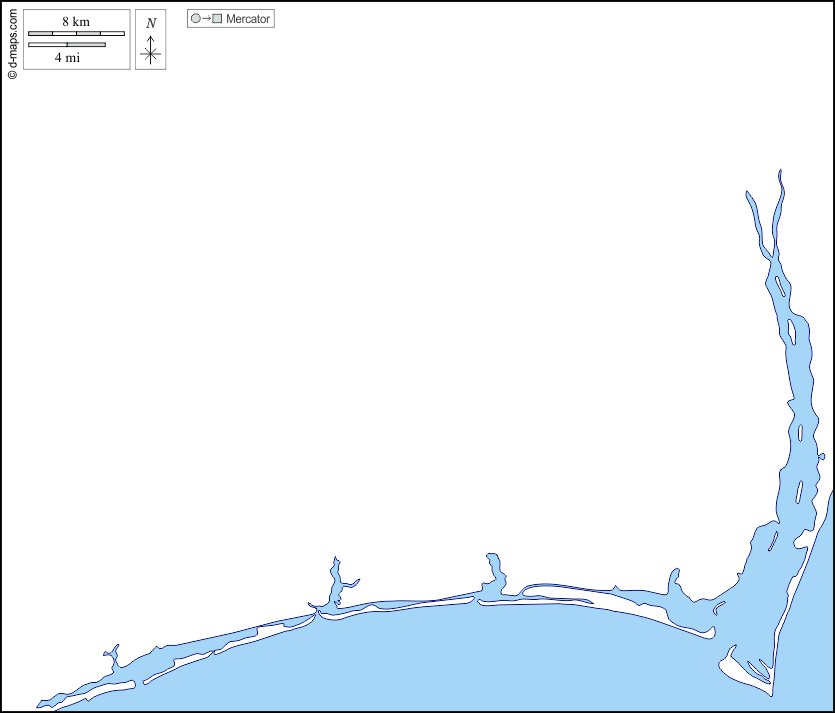This screenshot has width=835, height=713.
Task: Click the kilometer scale bar
Action: (x=76, y=34)
